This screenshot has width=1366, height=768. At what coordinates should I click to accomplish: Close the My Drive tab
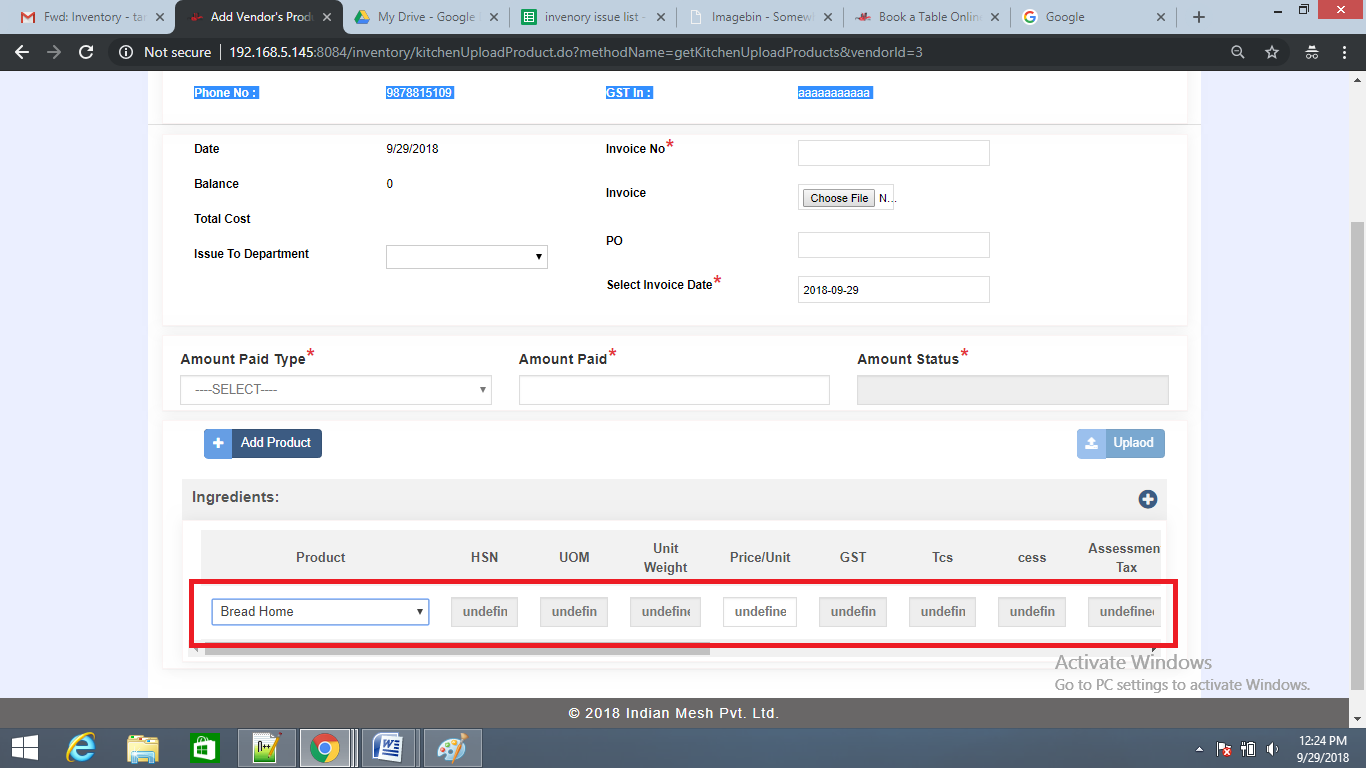pyautogui.click(x=492, y=17)
